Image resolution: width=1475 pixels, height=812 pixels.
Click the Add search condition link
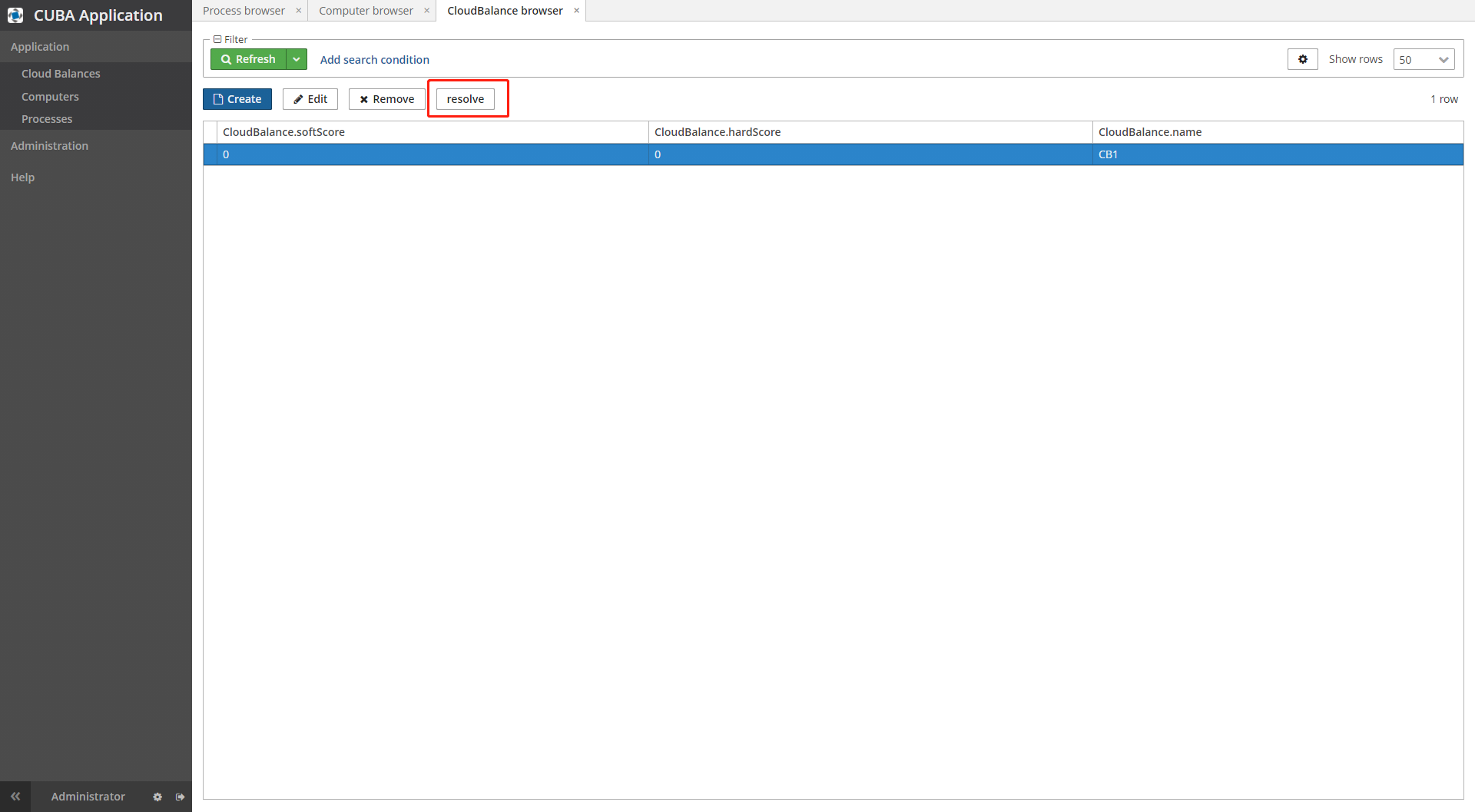coord(374,60)
